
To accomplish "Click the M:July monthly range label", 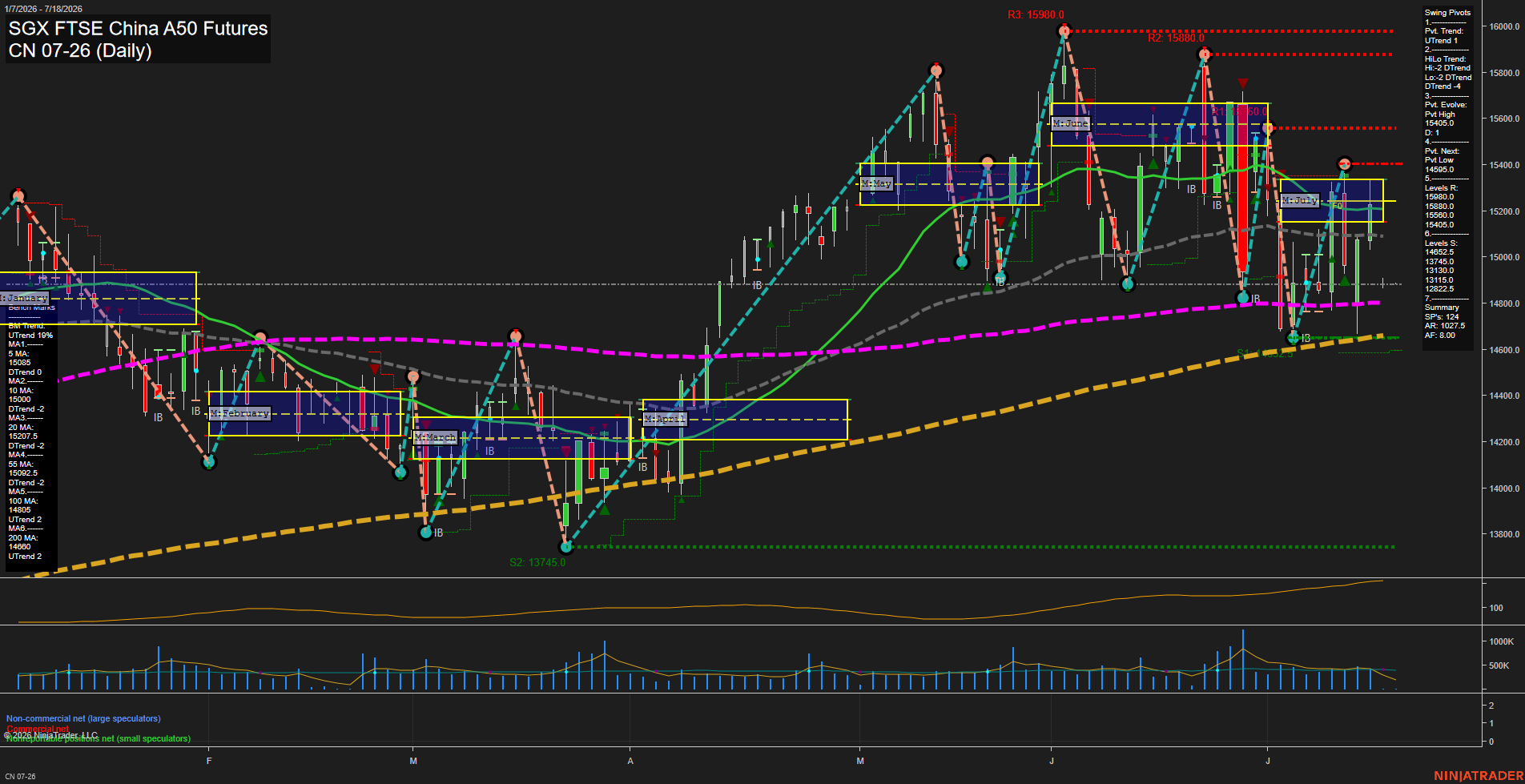I will click(x=1299, y=200).
